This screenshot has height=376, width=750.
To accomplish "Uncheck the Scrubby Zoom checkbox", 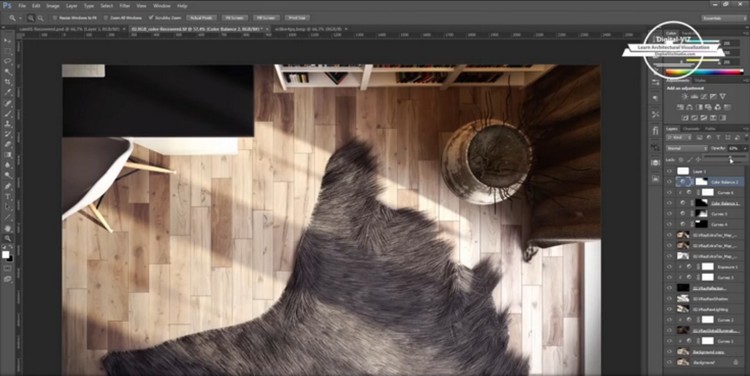I will tap(151, 18).
